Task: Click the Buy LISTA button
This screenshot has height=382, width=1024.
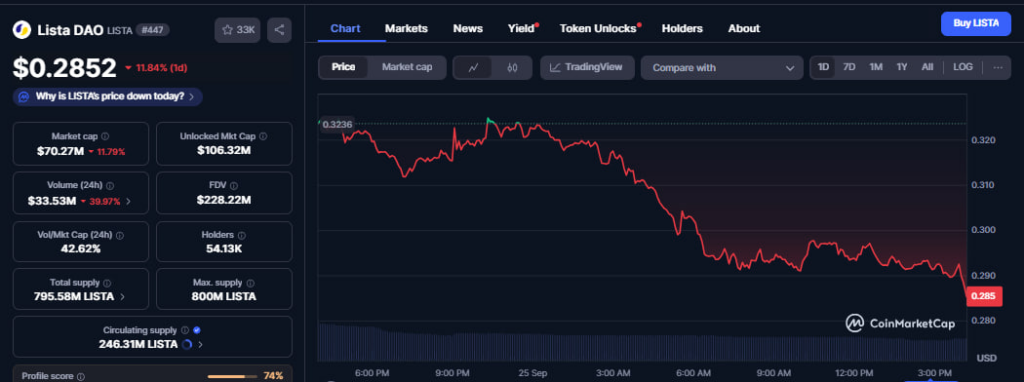Action: coord(976,24)
